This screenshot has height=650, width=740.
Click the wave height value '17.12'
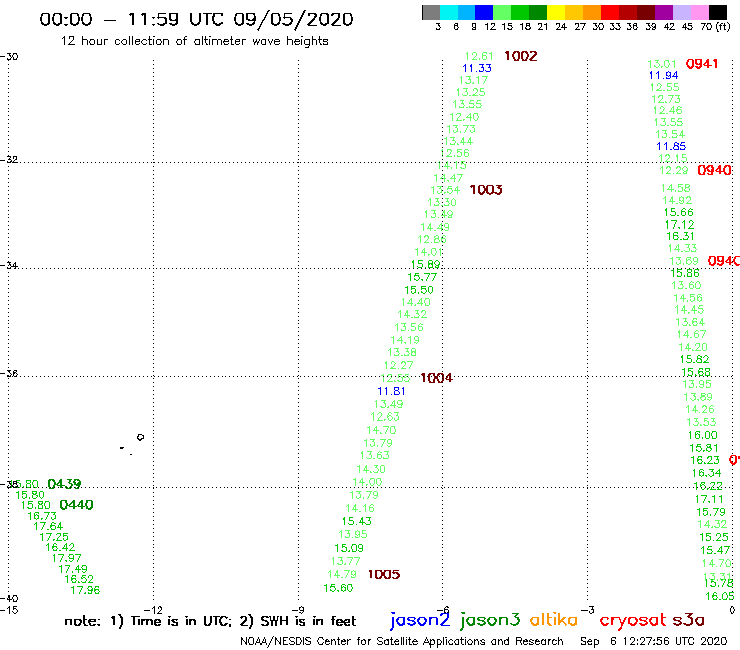[x=680, y=225]
